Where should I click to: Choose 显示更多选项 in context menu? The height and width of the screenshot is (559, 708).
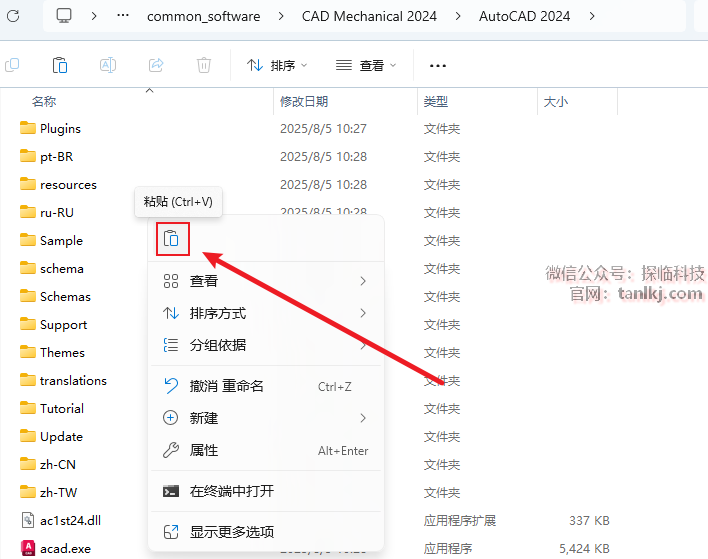pos(266,532)
